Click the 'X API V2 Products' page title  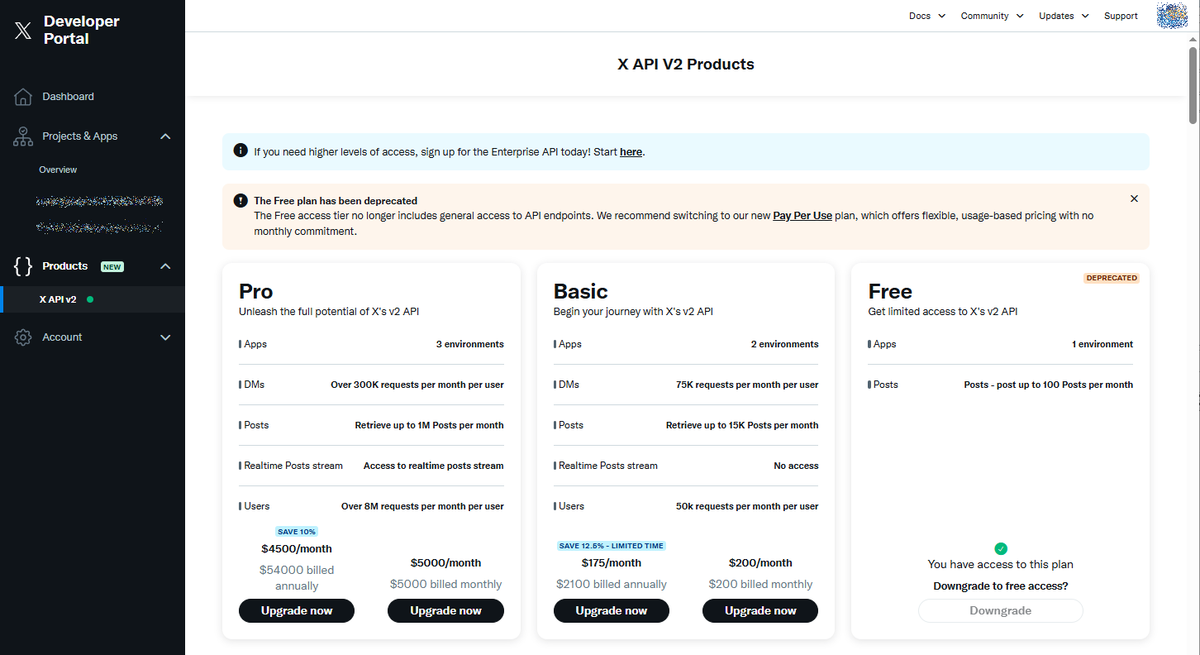click(x=686, y=64)
